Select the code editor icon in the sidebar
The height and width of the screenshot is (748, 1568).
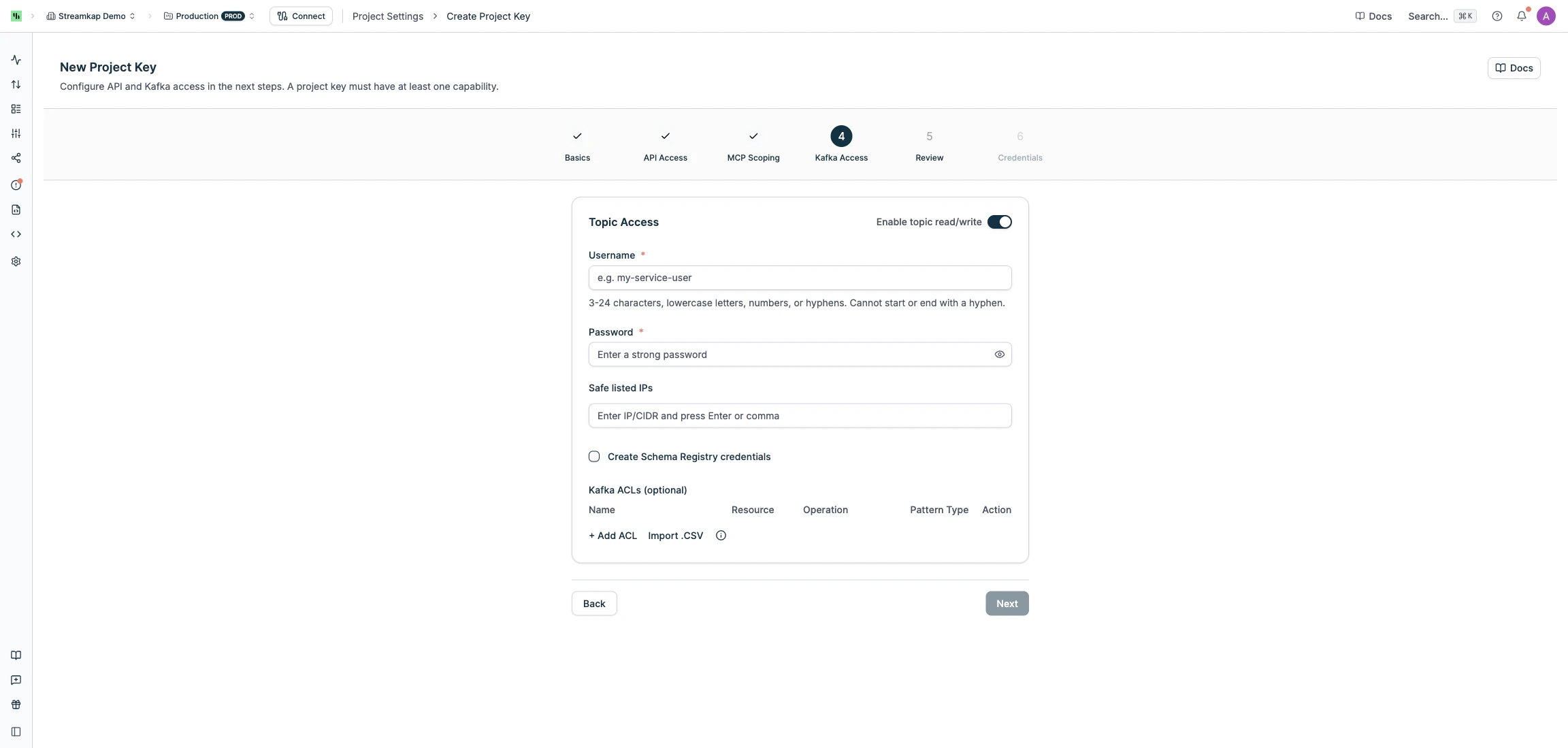point(16,233)
